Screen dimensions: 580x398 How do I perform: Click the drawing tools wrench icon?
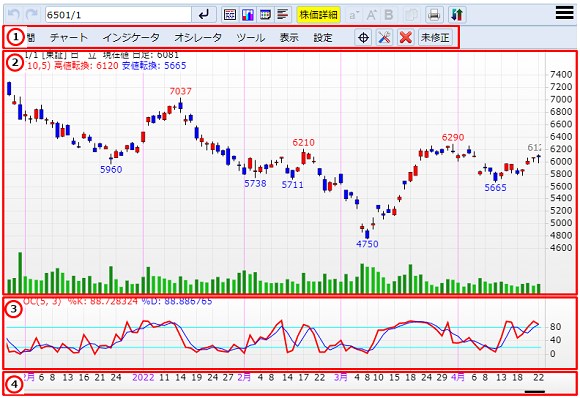(x=385, y=37)
